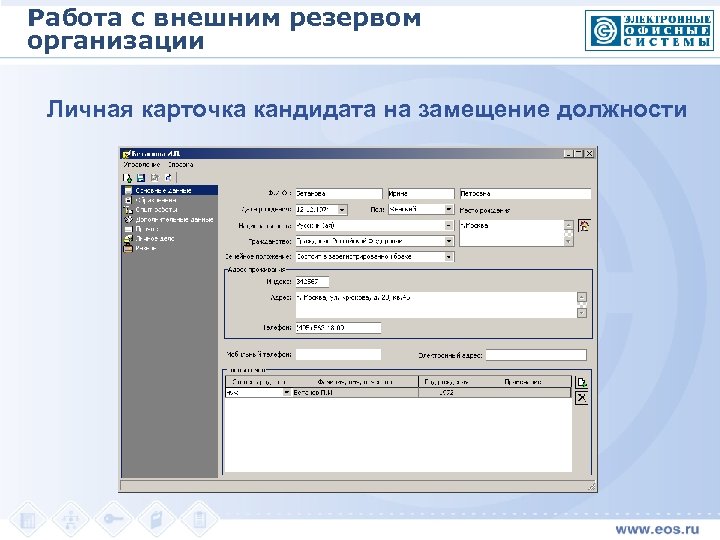Open the relation dropdown in the relatives table row
Image resolution: width=720 pixels, height=540 pixels.
pyautogui.click(x=287, y=393)
